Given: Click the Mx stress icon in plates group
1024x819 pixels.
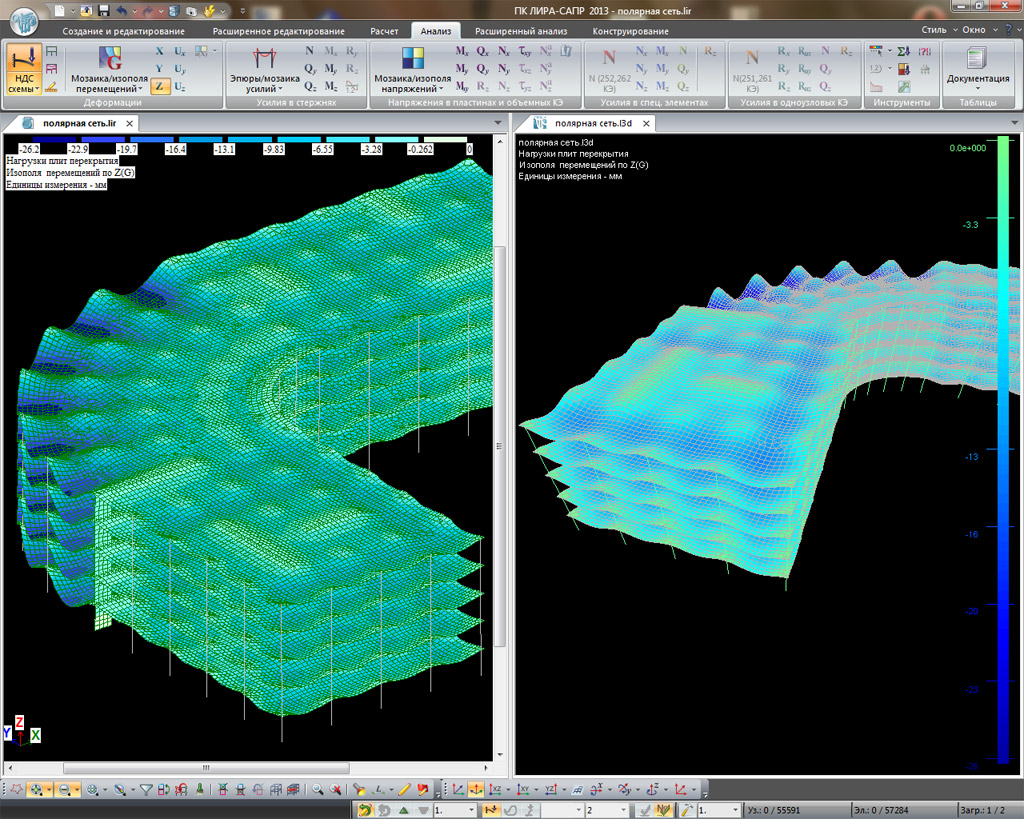Looking at the screenshot, I should click(462, 51).
